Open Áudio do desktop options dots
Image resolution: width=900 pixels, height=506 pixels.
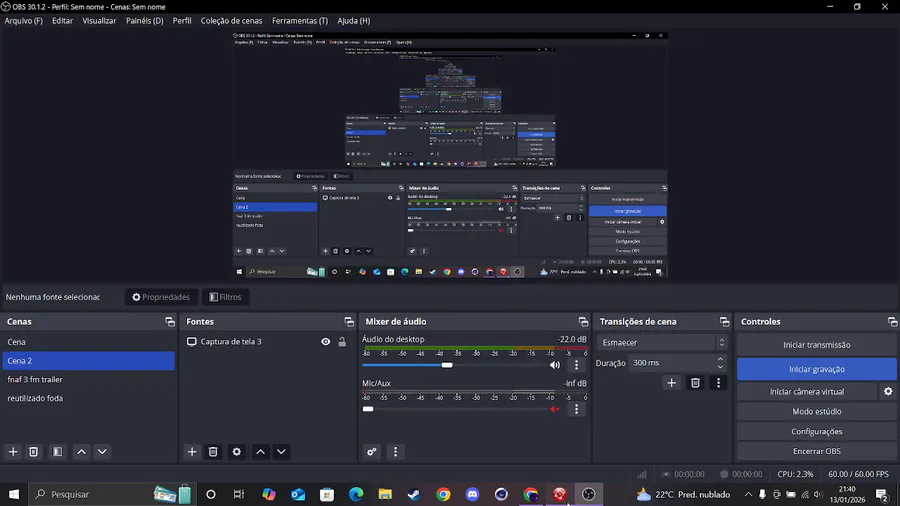coord(577,365)
